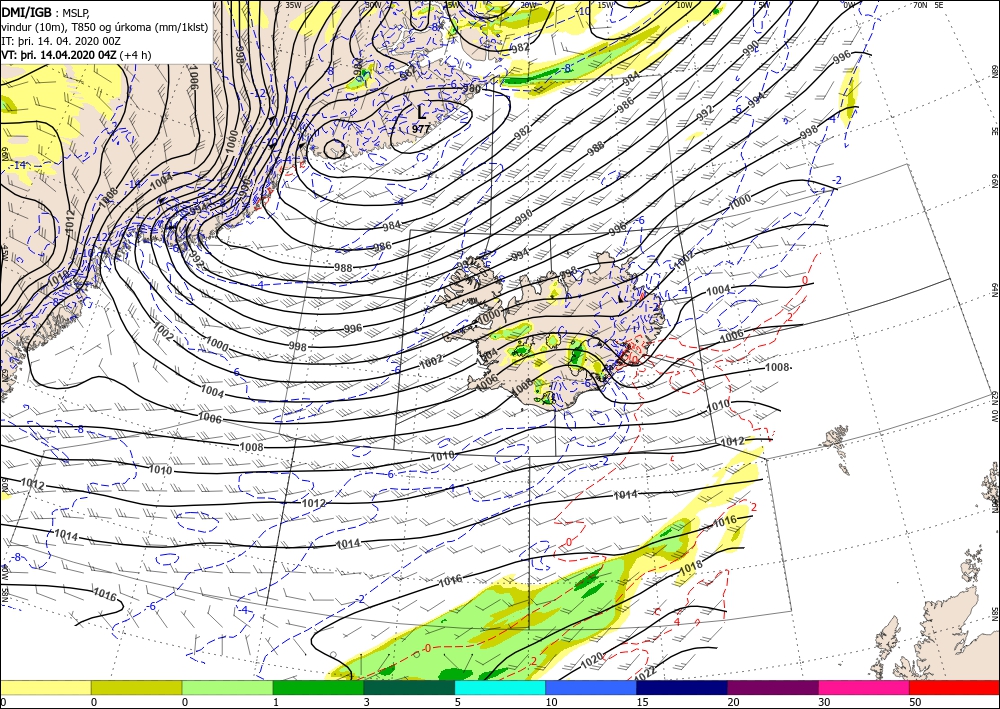This screenshot has height=709, width=1000.
Task: Select the red swatch at the legend end
Action: (955, 687)
